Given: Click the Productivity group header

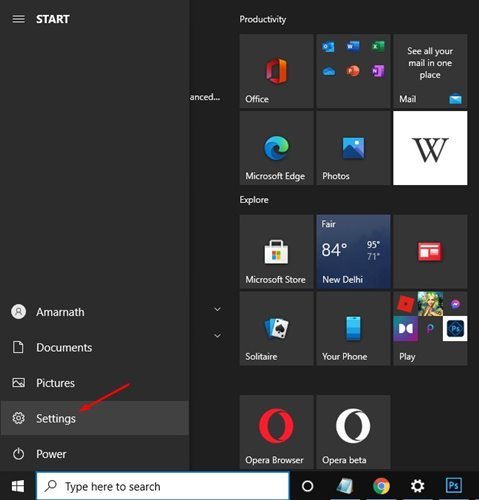Looking at the screenshot, I should [x=263, y=19].
